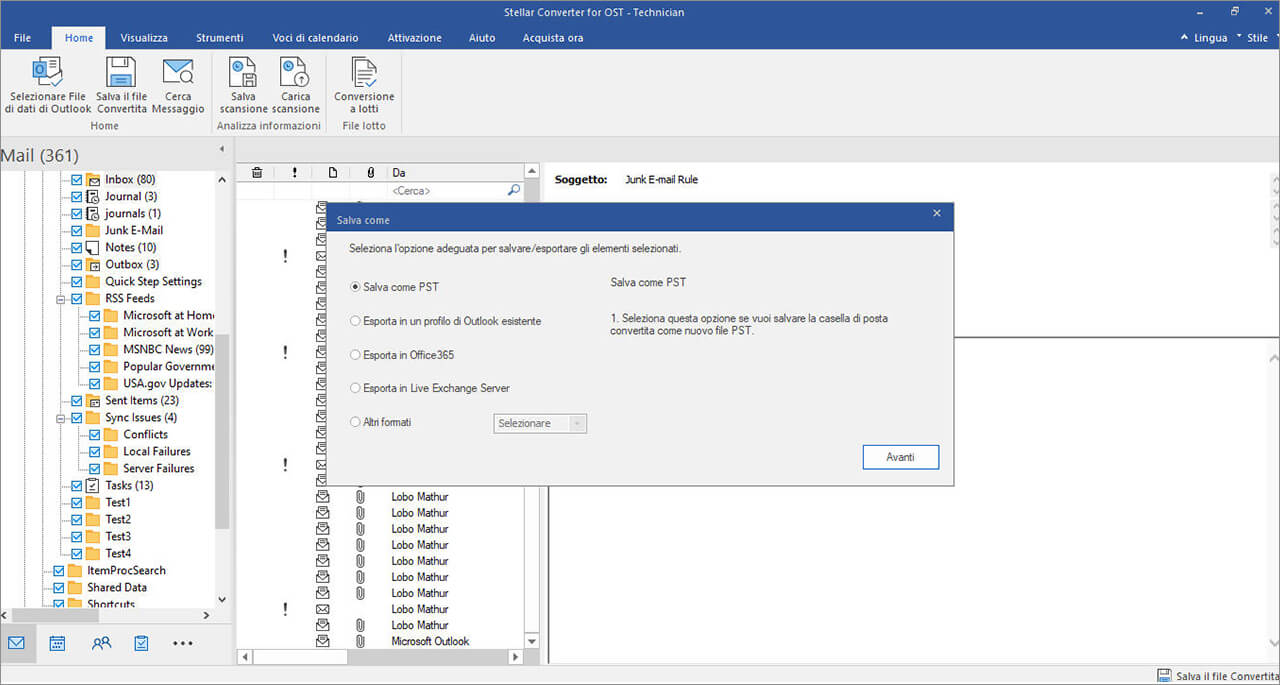This screenshot has width=1280, height=685.
Task: Select the Inbox (80) folder
Action: click(130, 179)
